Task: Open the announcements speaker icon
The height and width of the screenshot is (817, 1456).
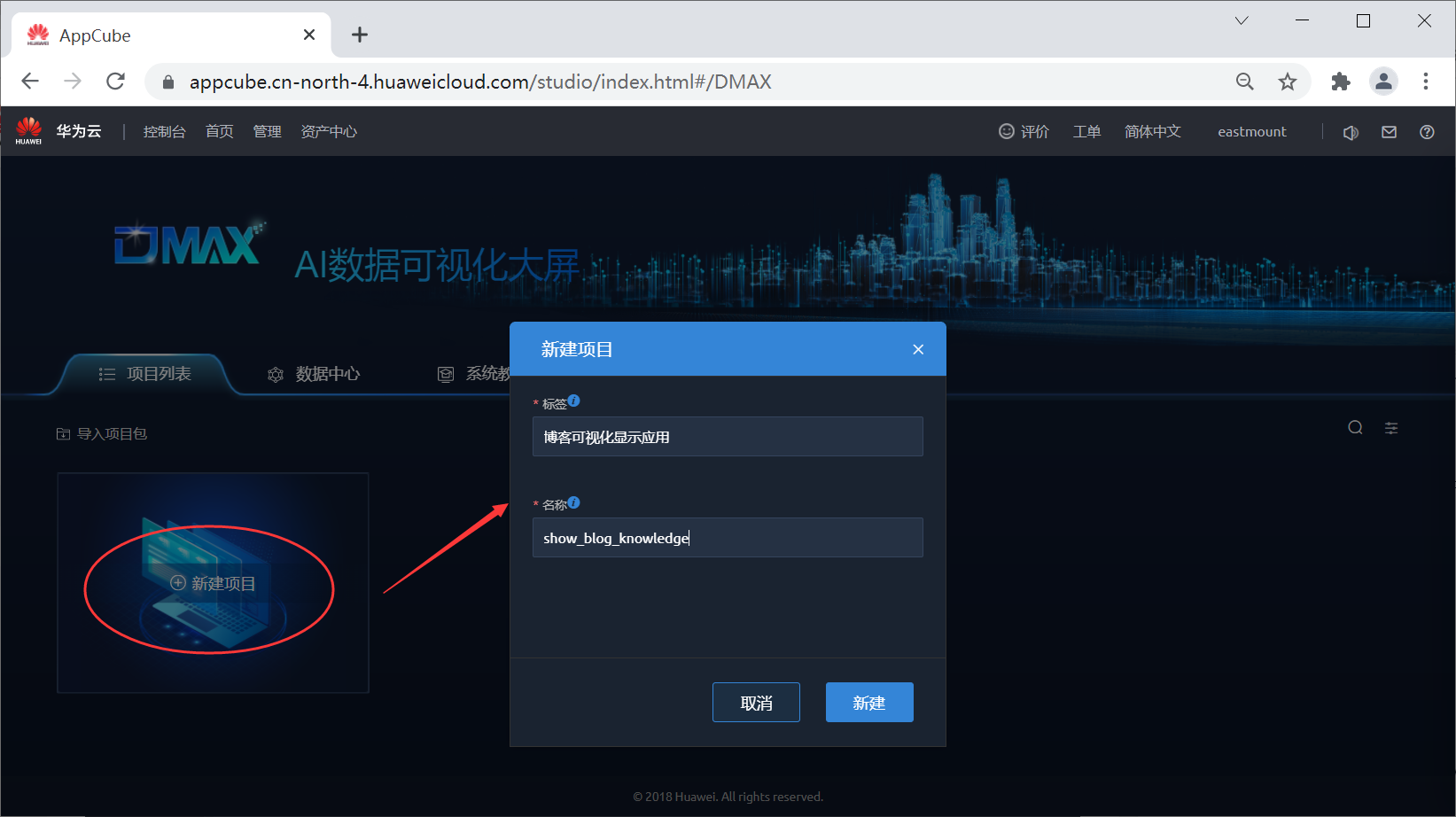Action: tap(1351, 132)
